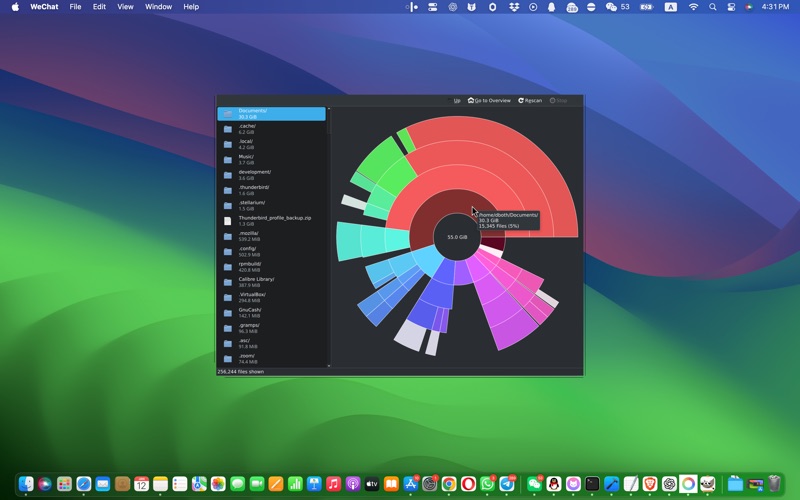The height and width of the screenshot is (500, 800).
Task: Click the 55.0 GiB chart center
Action: pos(457,237)
